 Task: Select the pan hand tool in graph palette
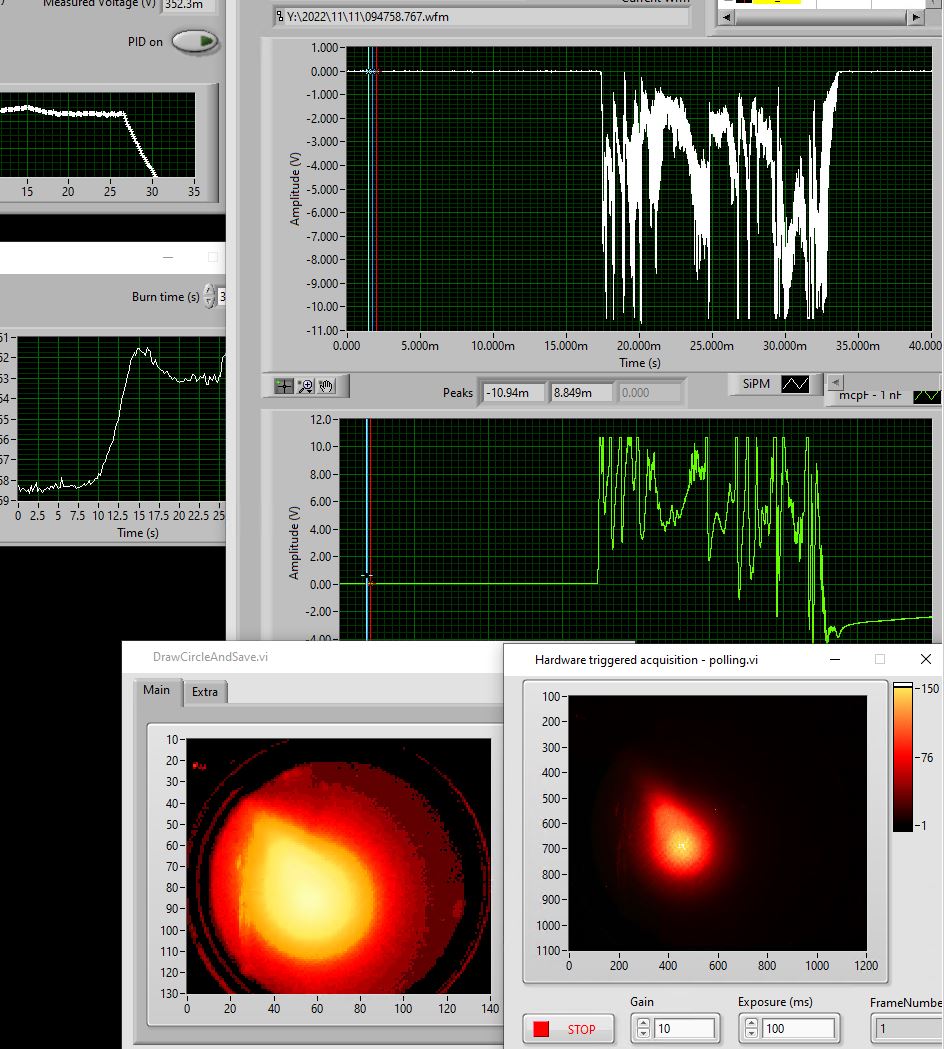click(x=326, y=386)
